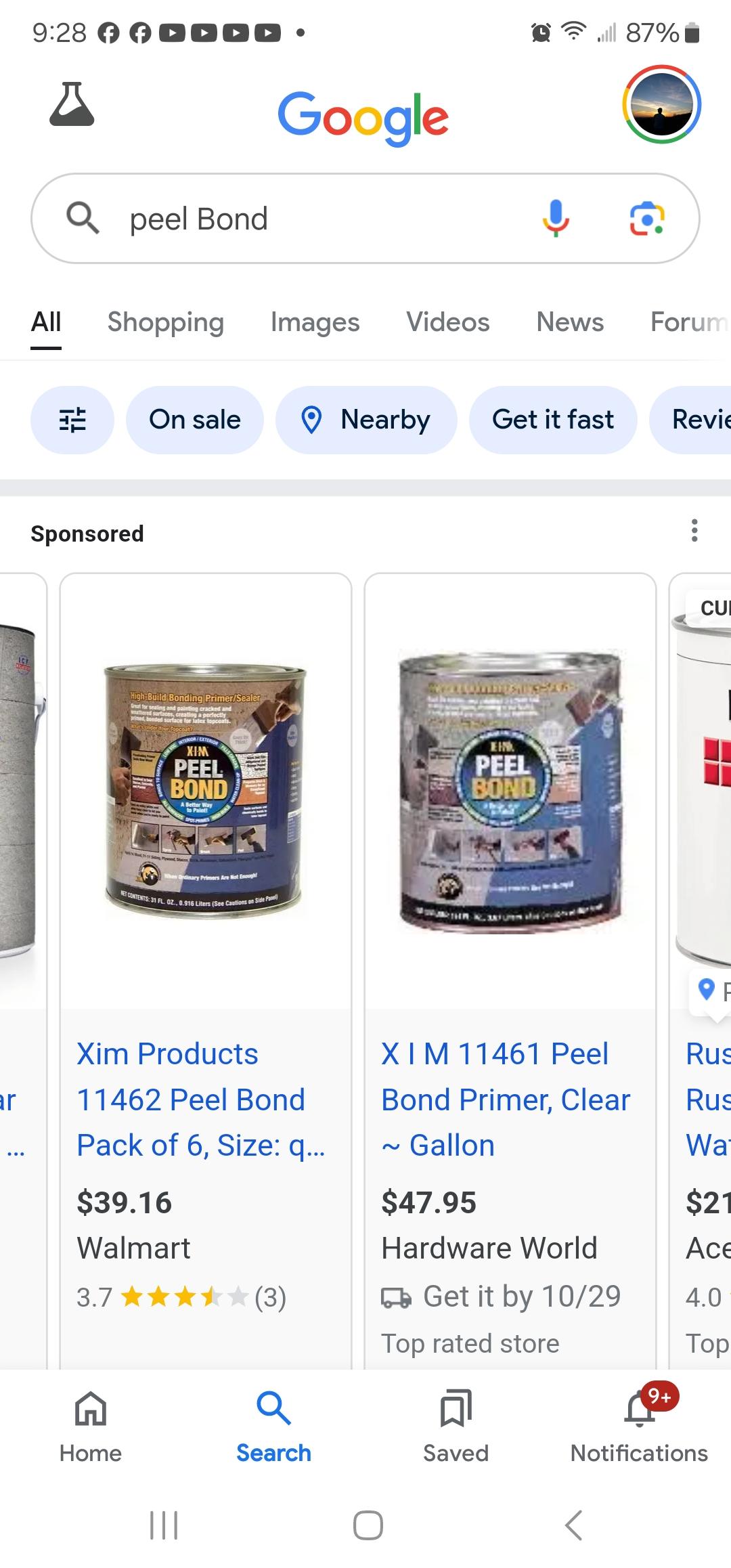Screen dimensions: 731x1568
Task: Open sponsored ads three-dot menu
Action: [x=694, y=531]
